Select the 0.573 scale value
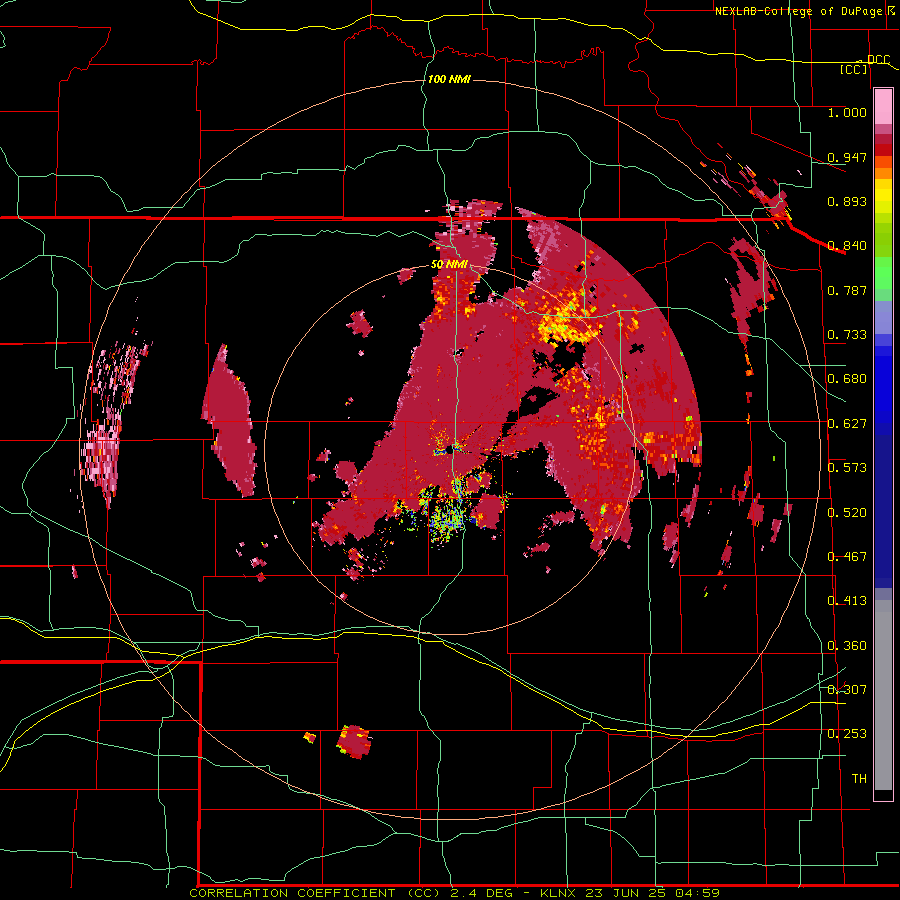Screen dimensions: 900x900 point(847,468)
